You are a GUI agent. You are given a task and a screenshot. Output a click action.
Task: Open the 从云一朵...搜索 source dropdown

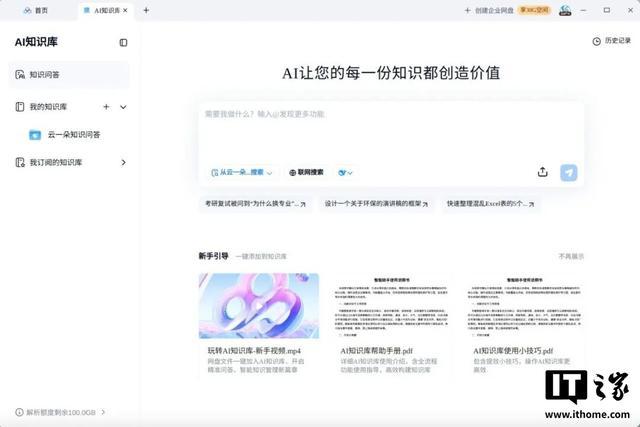coord(241,173)
